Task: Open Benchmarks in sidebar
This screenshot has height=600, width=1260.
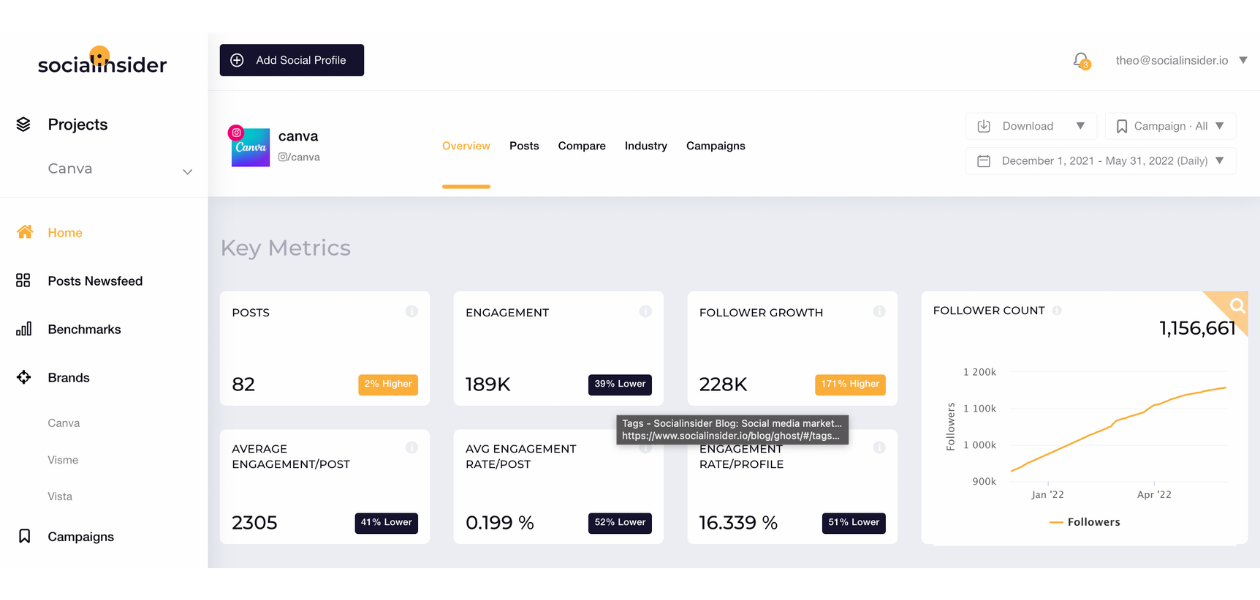Action: click(84, 329)
